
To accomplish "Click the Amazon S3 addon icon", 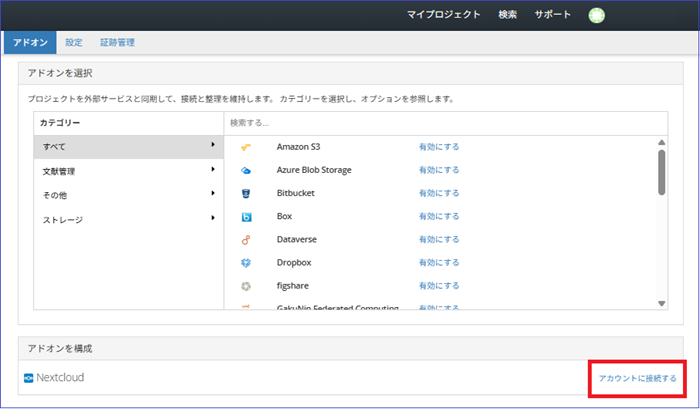I will point(246,147).
